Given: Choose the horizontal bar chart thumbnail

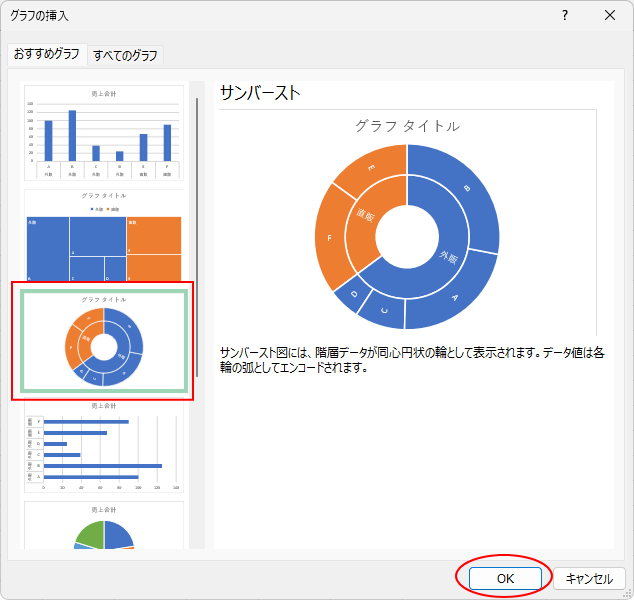Looking at the screenshot, I should click(104, 445).
